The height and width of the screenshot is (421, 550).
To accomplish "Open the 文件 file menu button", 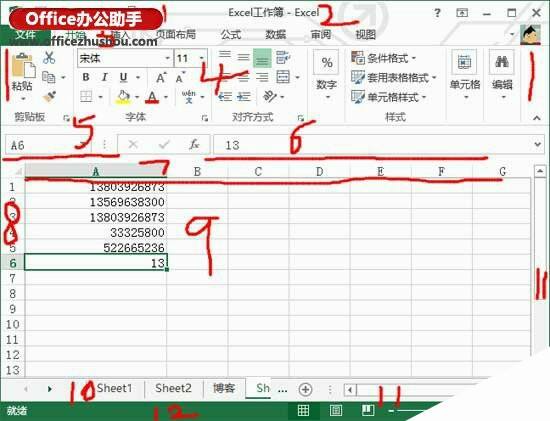I will (26, 34).
